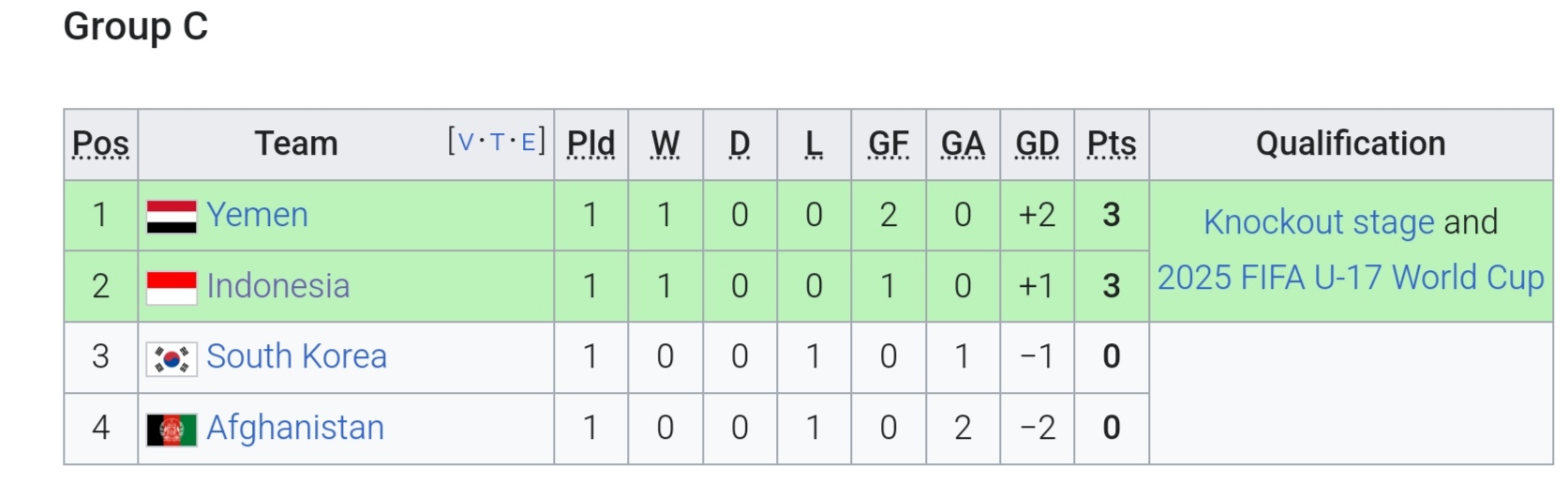
Task: Click the T talk template link
Action: click(497, 142)
